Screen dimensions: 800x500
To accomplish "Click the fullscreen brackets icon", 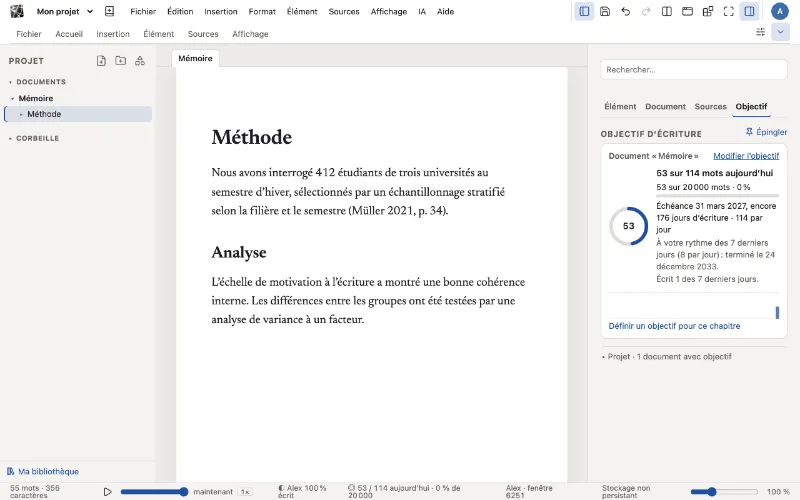I will (x=729, y=11).
